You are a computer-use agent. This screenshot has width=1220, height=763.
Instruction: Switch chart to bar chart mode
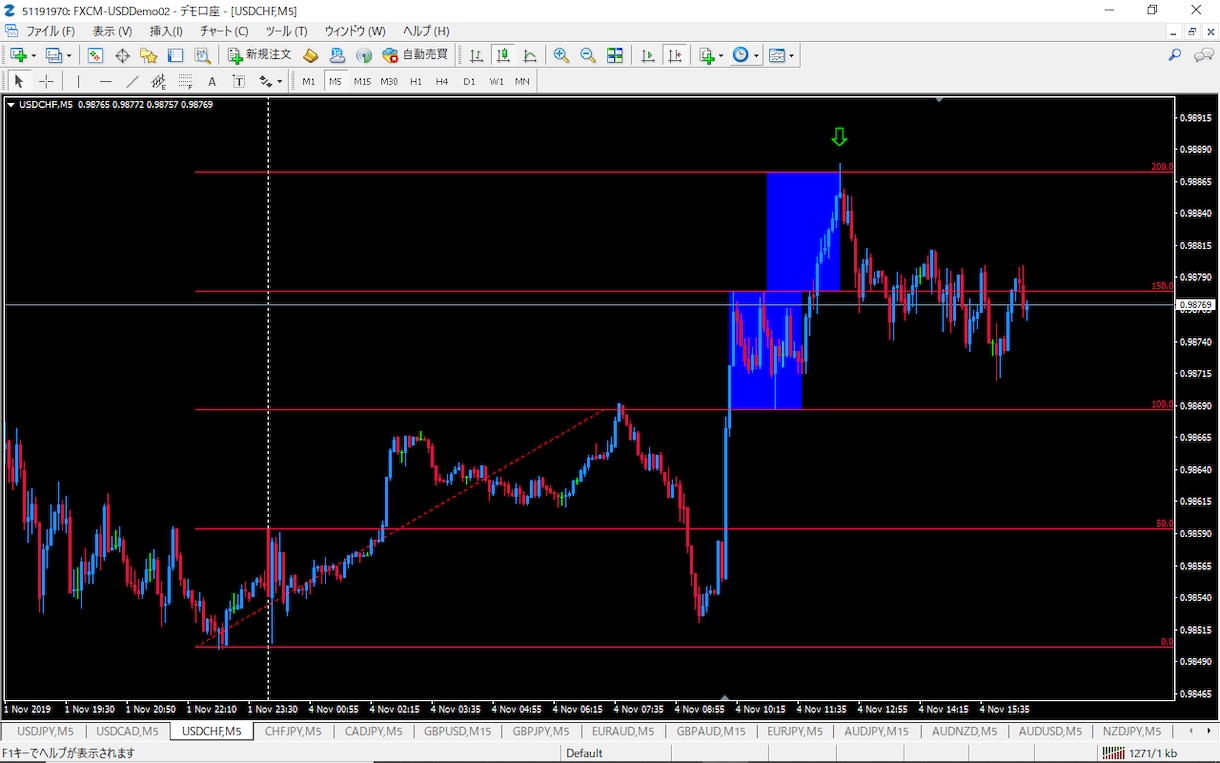(x=477, y=56)
